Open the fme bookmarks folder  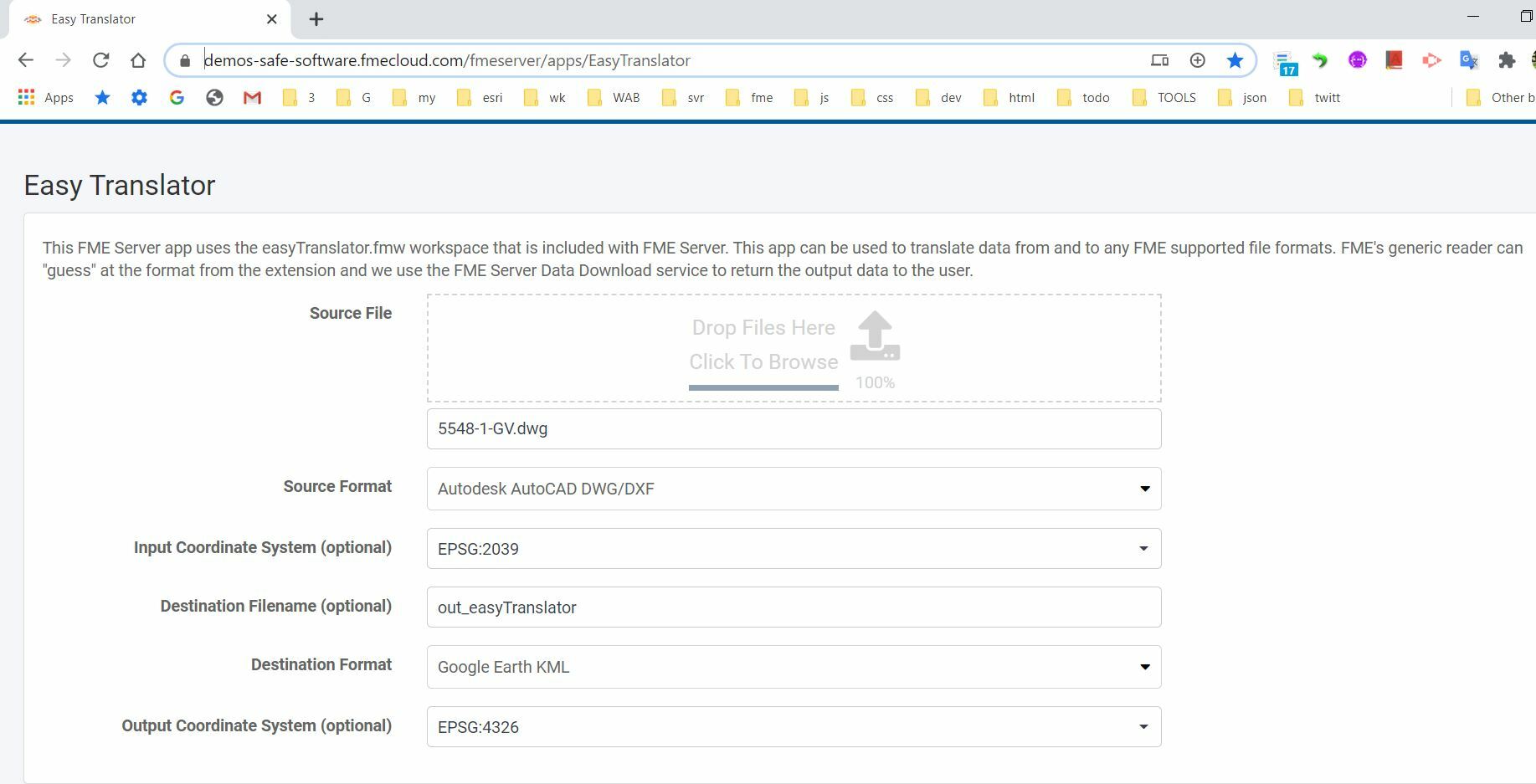pyautogui.click(x=750, y=98)
